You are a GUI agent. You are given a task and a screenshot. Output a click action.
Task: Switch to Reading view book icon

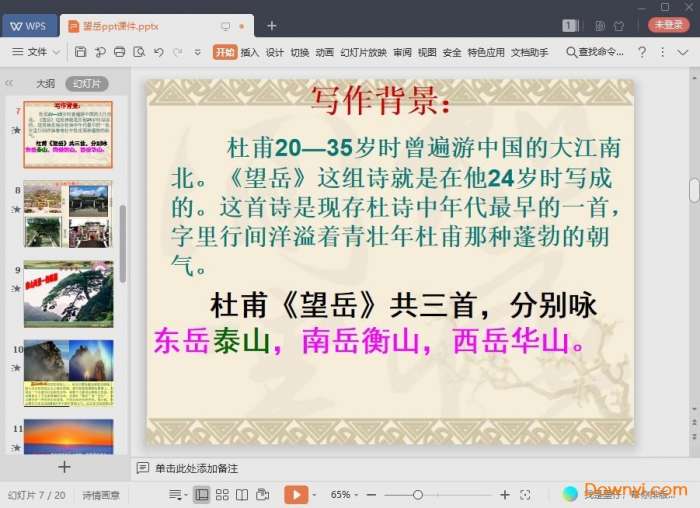tap(242, 495)
